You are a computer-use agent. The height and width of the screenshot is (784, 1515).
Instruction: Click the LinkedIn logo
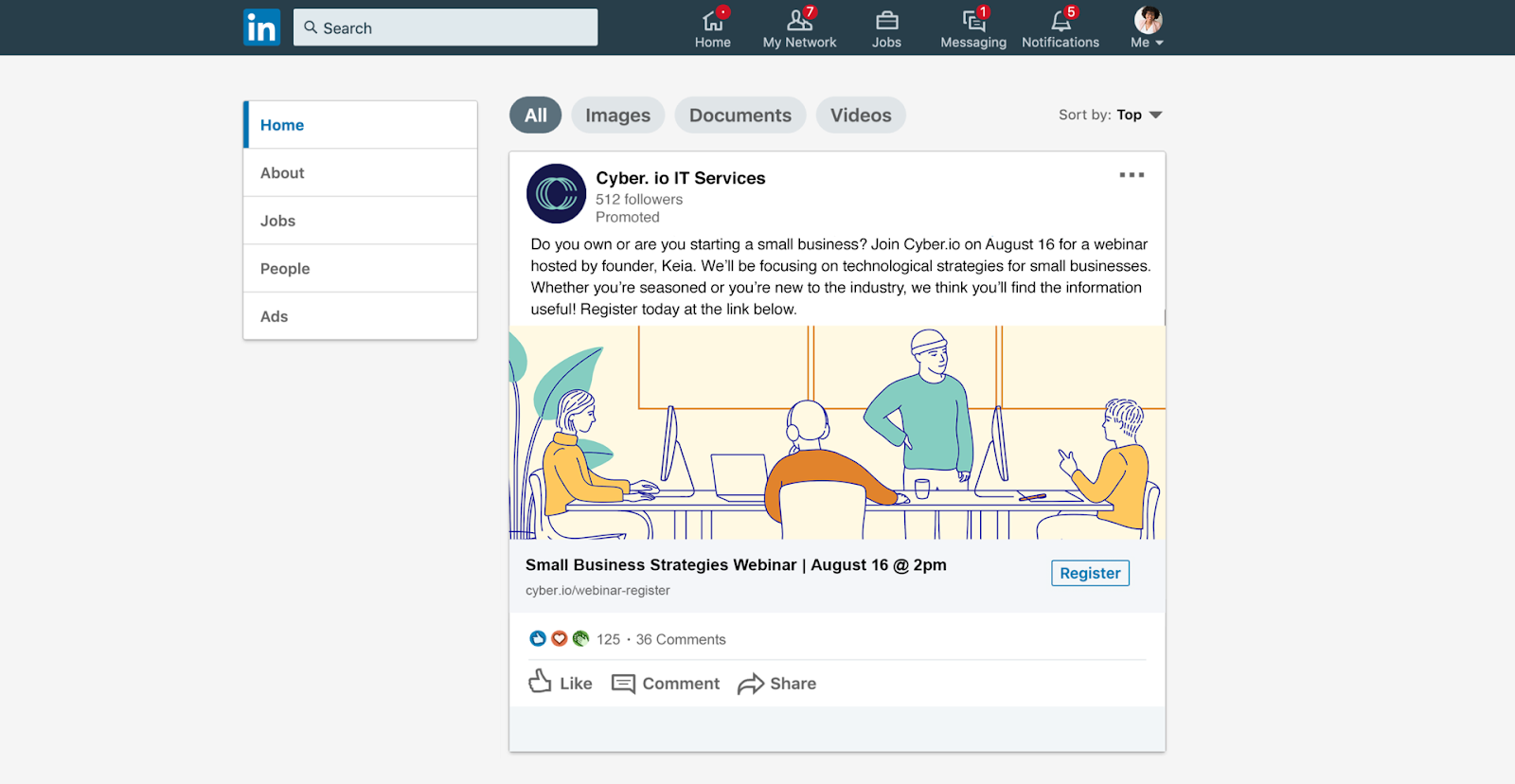click(261, 27)
